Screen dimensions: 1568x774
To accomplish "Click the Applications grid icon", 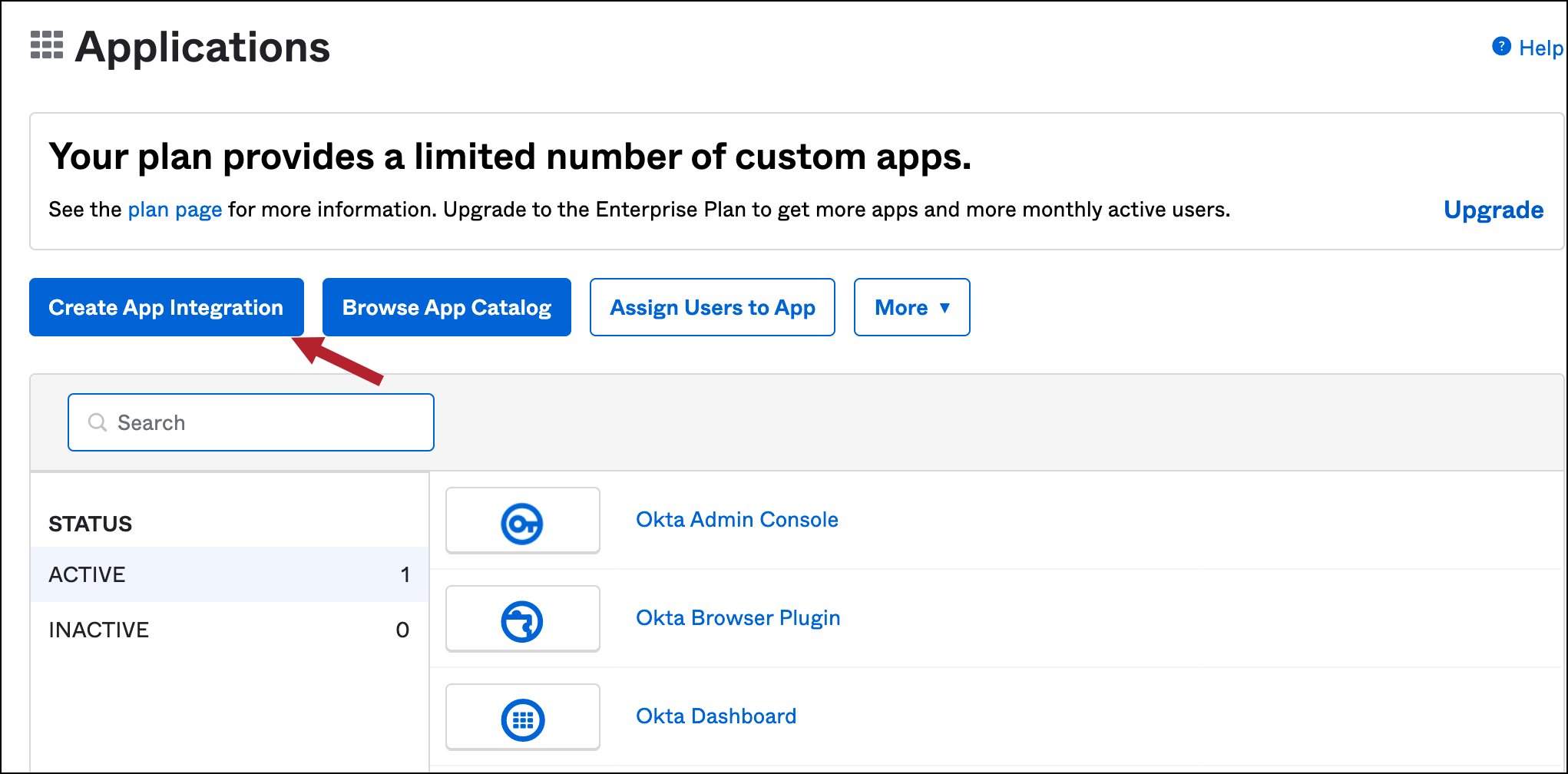I will coord(47,45).
